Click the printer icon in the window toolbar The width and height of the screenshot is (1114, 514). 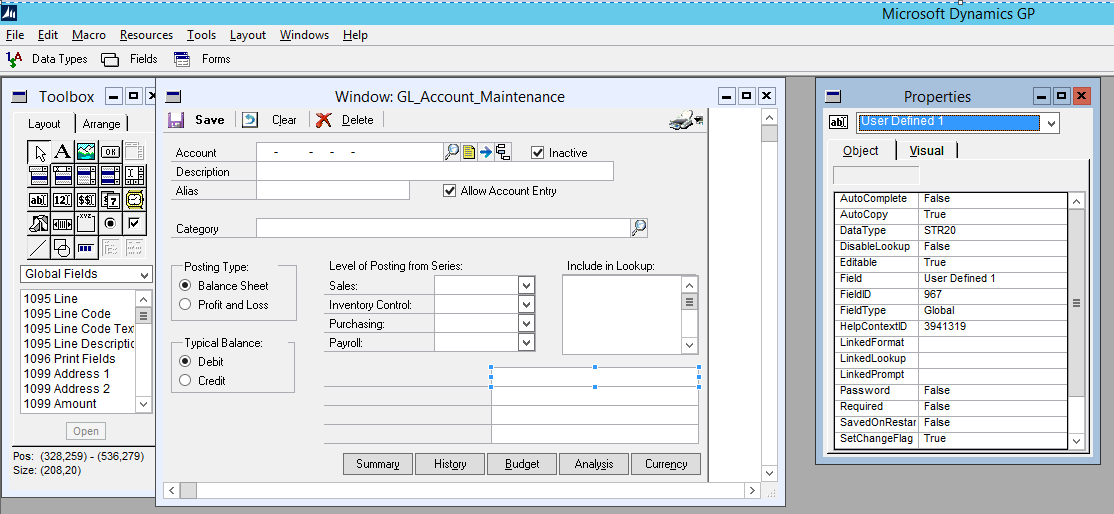click(685, 120)
